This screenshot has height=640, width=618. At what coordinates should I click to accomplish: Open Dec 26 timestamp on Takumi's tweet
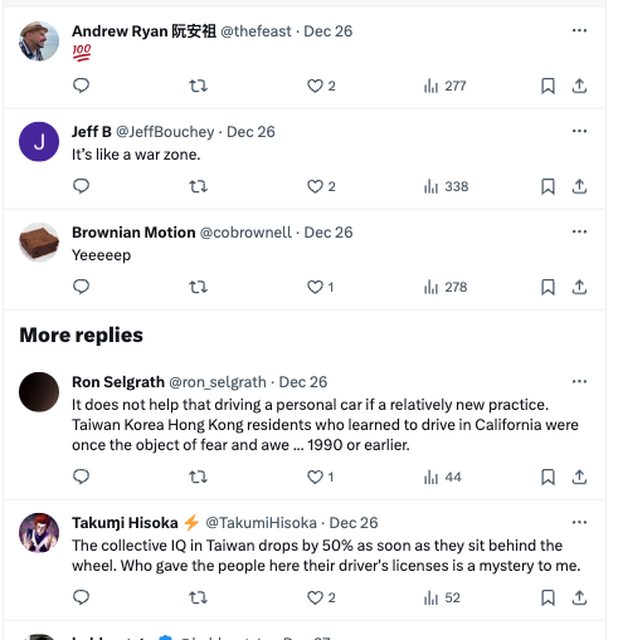[353, 523]
